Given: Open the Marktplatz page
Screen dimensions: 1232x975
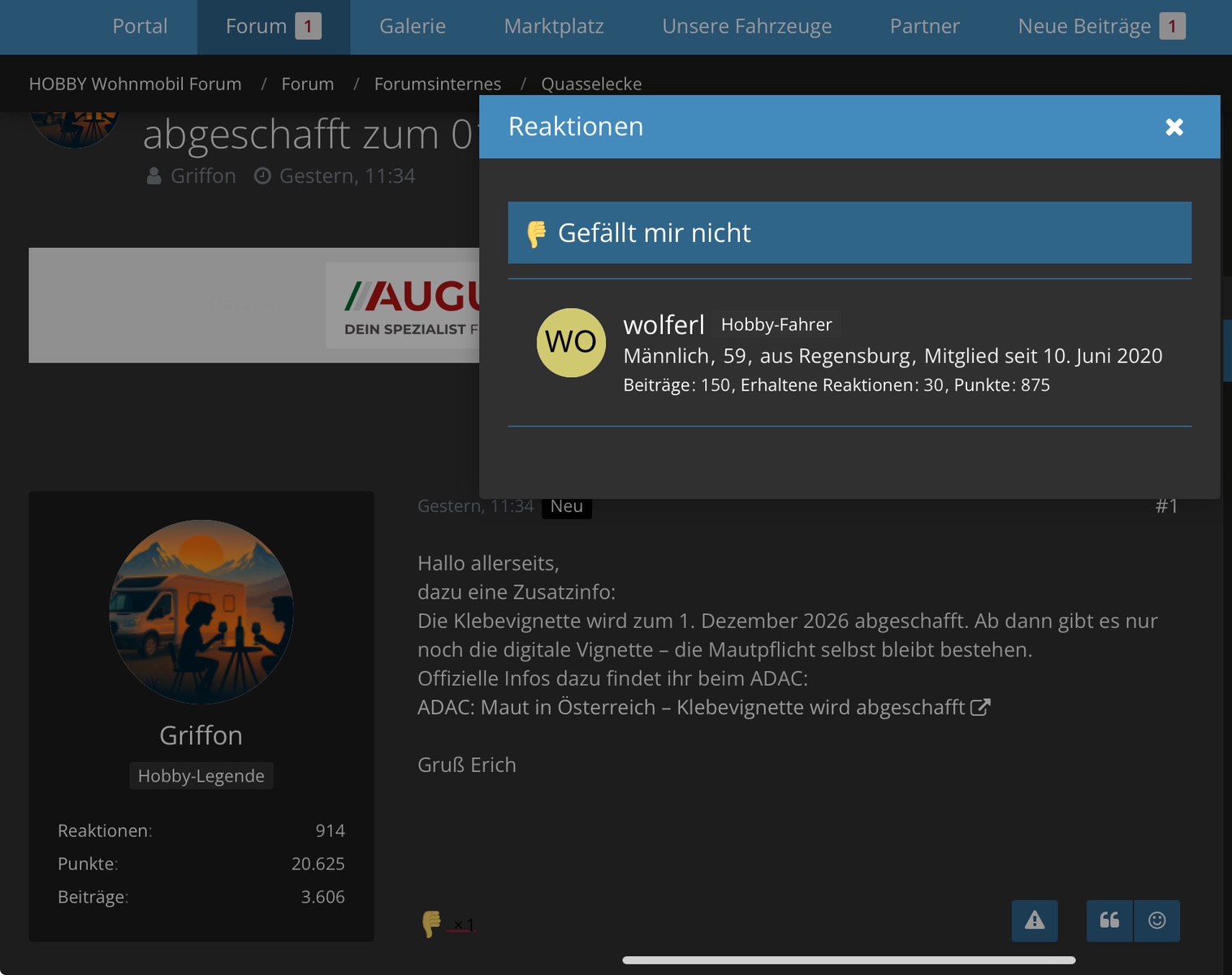Looking at the screenshot, I should point(554,27).
